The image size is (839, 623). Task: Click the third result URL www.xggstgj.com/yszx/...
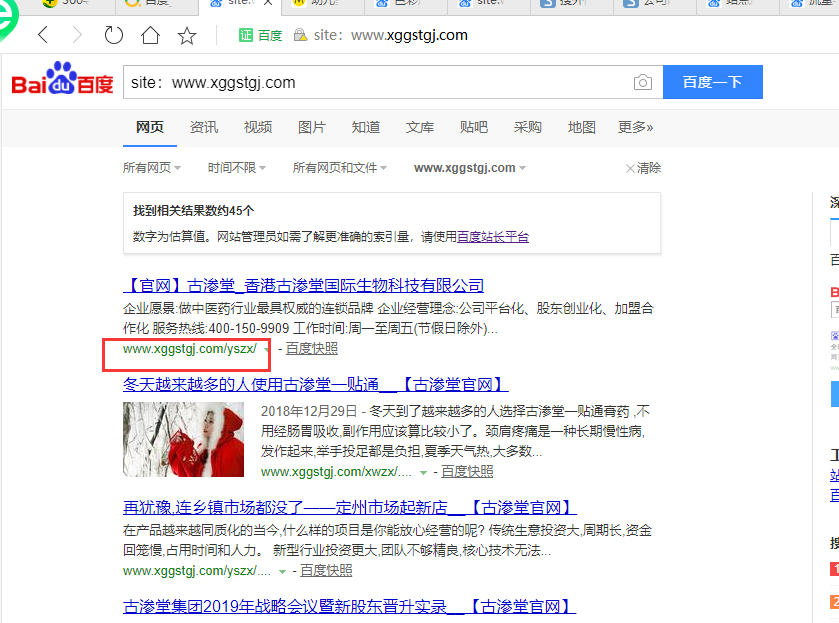pos(197,571)
